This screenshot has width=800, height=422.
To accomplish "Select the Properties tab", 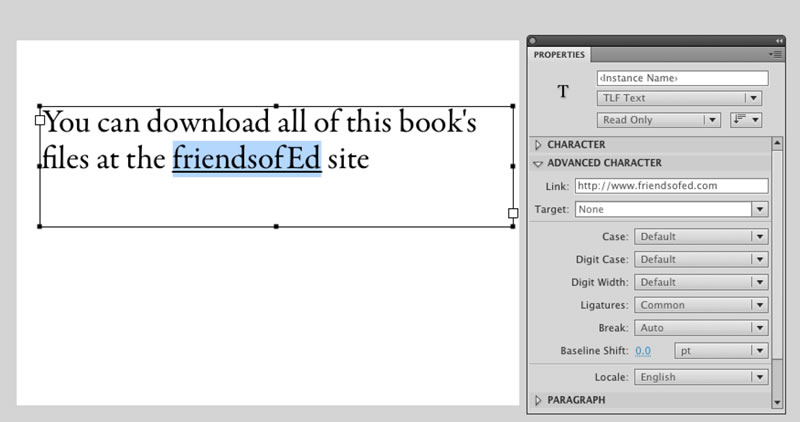I will [x=559, y=55].
